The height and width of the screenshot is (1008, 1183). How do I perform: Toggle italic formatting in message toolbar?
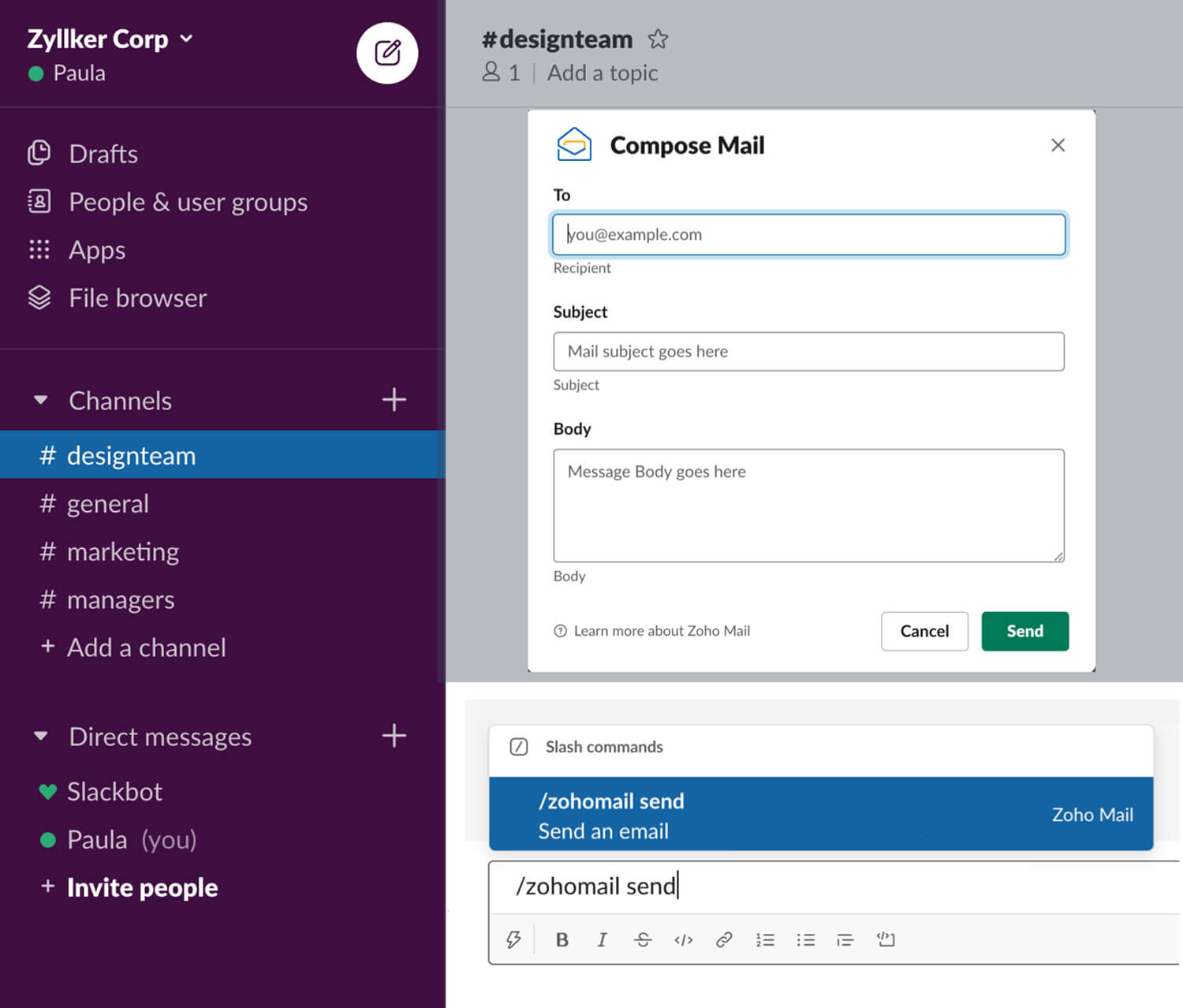click(602, 939)
